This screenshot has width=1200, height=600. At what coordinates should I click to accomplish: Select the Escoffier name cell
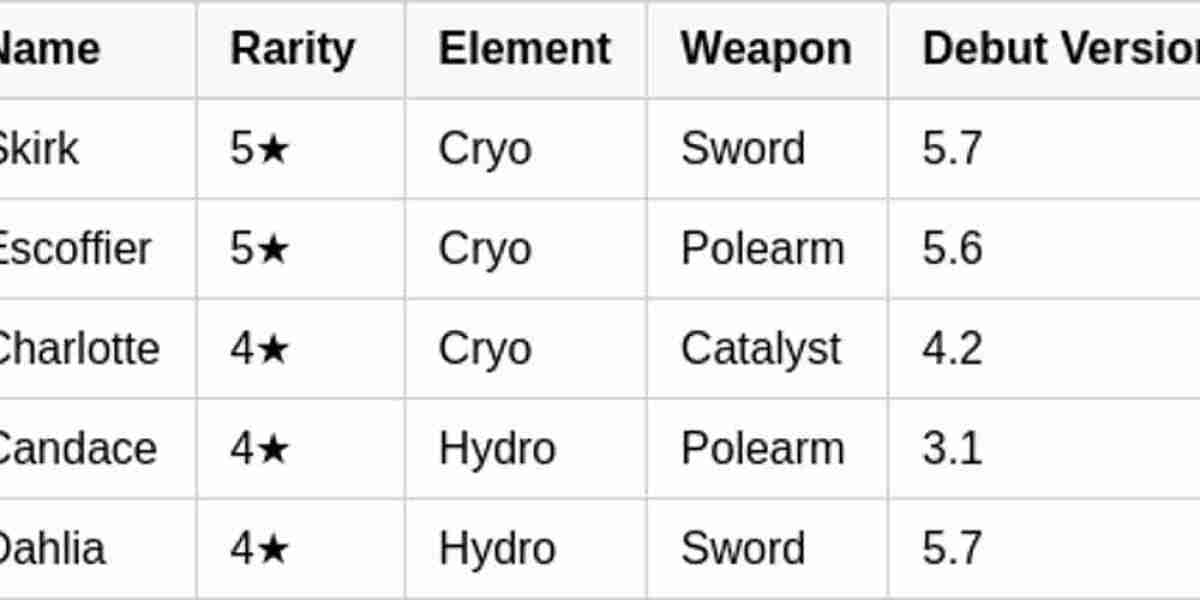click(x=74, y=249)
